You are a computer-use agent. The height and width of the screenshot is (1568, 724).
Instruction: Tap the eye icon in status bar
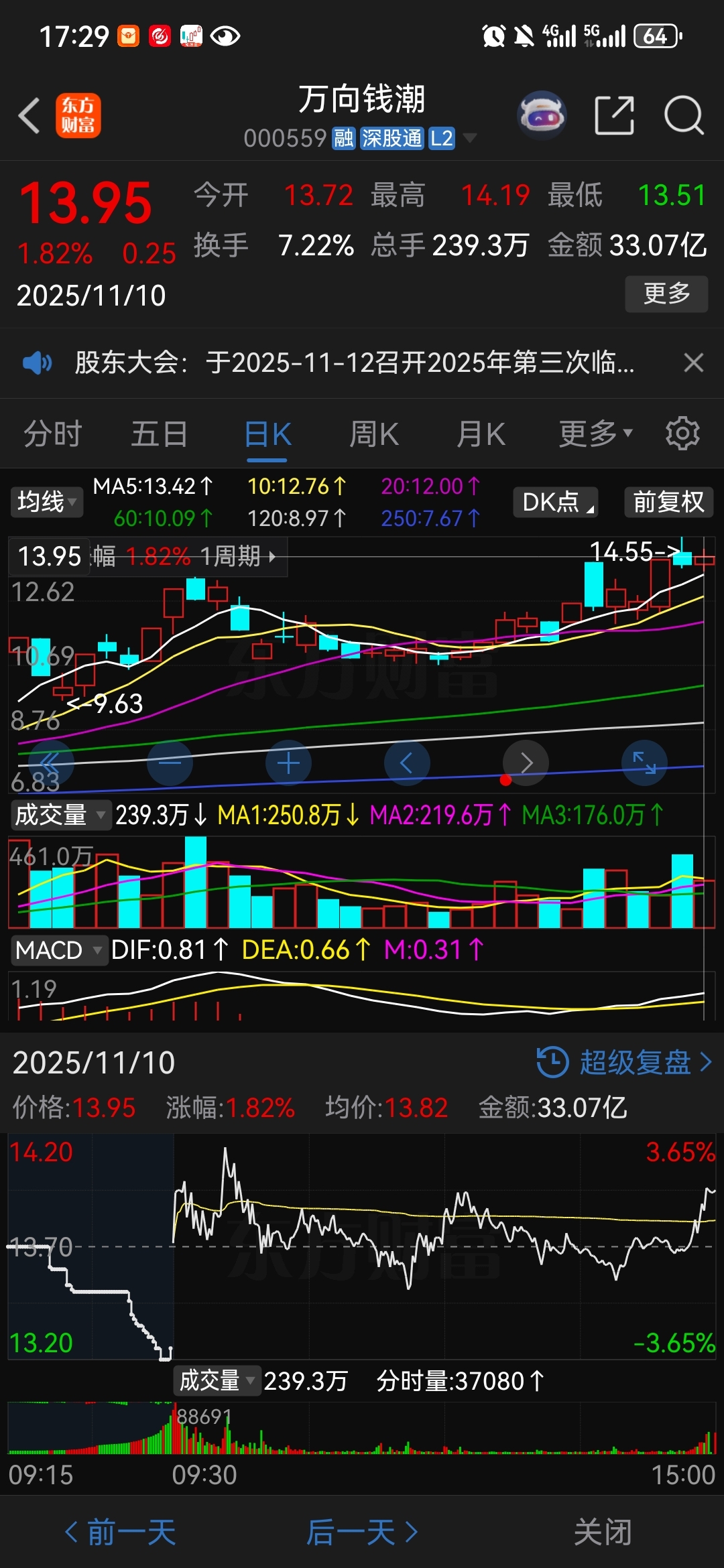225,36
